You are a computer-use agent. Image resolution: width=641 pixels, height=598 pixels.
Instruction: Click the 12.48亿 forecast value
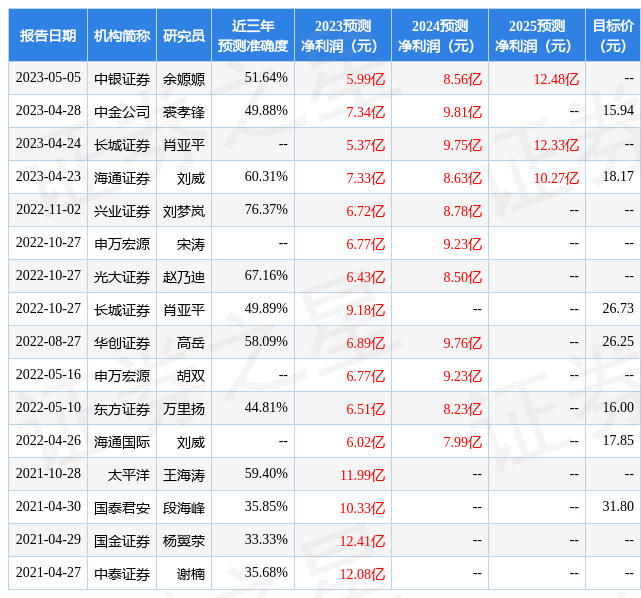[x=556, y=78]
